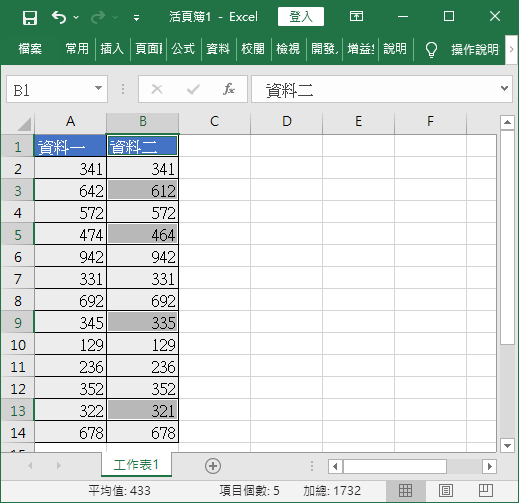The width and height of the screenshot is (519, 503).
Task: Open Customize Quick Access Toolbar dropdown
Action: (136, 18)
